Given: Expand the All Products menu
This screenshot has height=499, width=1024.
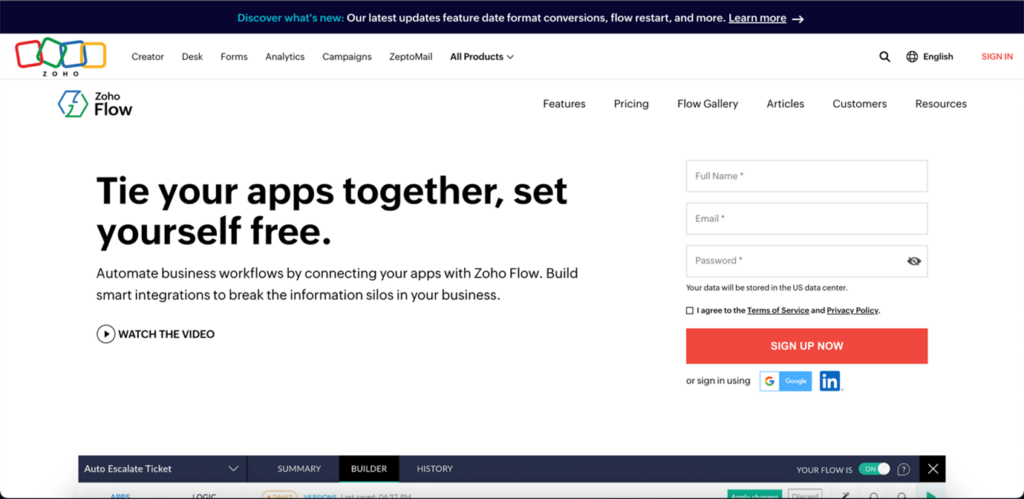Looking at the screenshot, I should 481,57.
